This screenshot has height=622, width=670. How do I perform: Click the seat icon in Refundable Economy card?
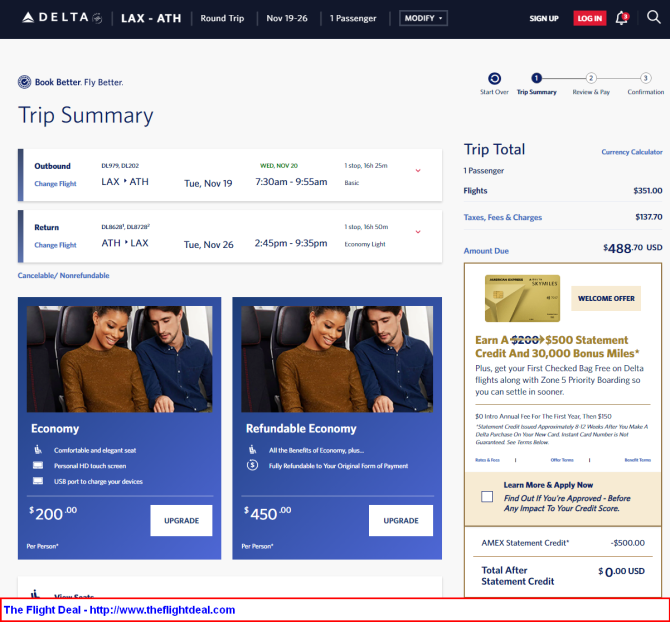pos(253,449)
